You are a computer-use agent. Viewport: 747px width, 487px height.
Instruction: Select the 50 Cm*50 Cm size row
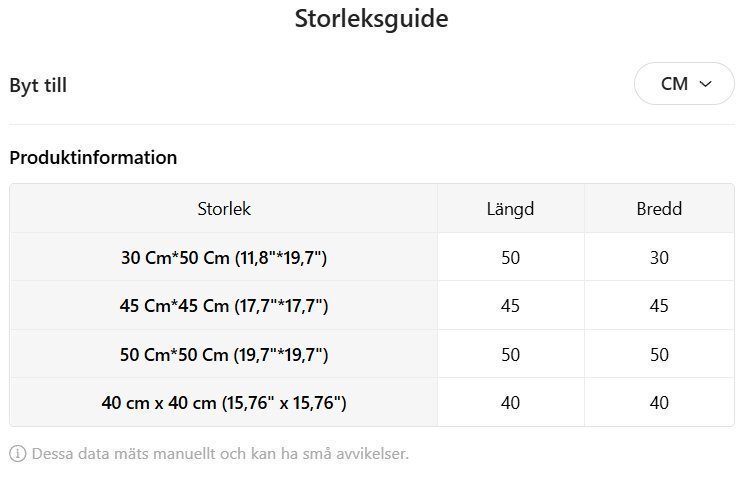(224, 355)
